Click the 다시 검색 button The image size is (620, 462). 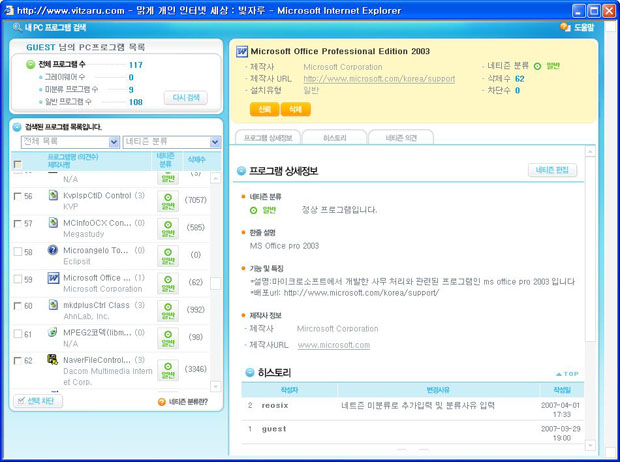tap(186, 97)
